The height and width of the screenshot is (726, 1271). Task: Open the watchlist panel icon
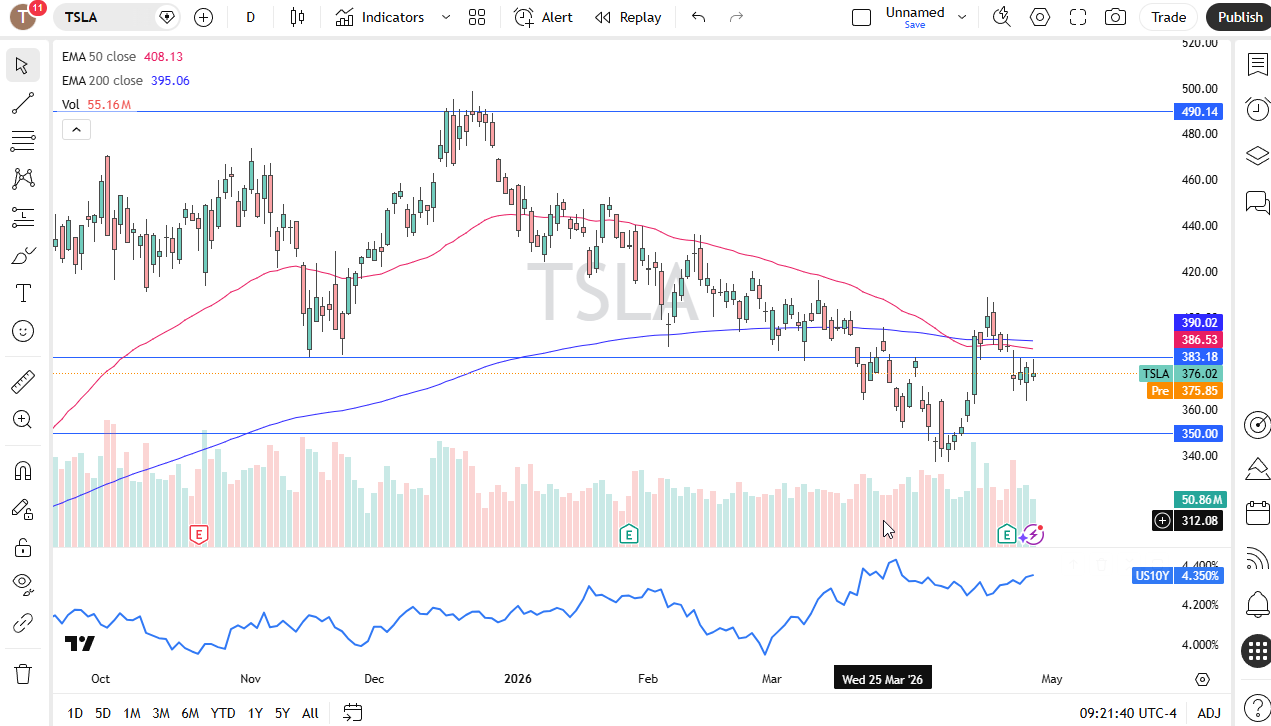tap(1257, 65)
